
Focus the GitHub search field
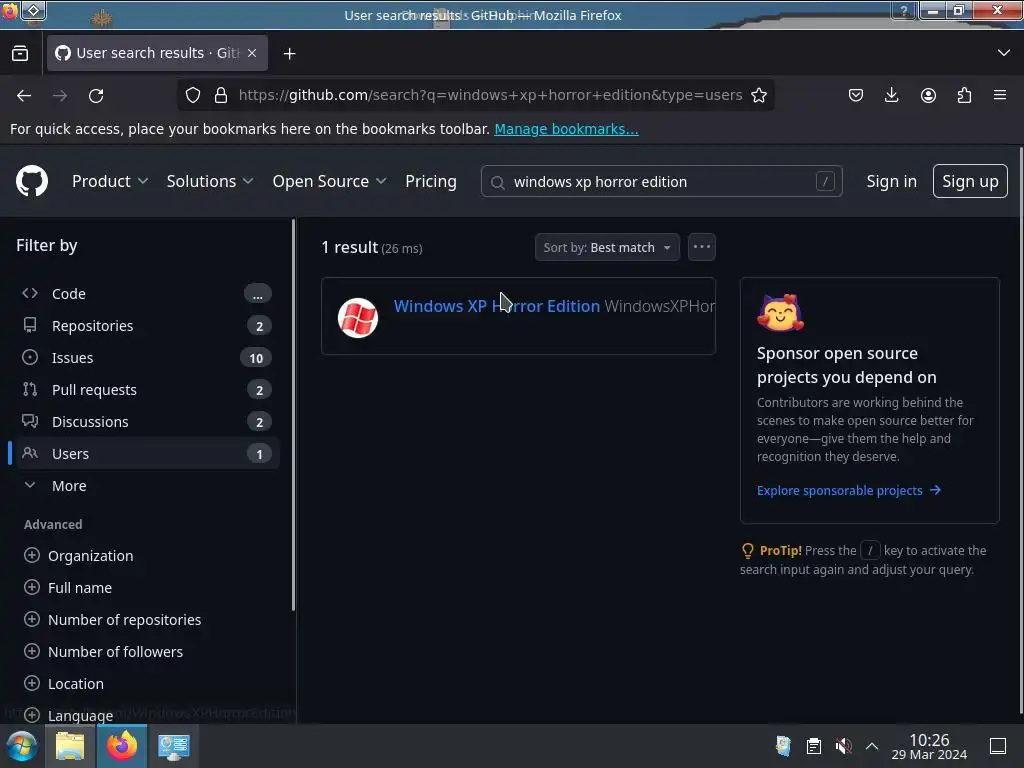click(x=662, y=182)
